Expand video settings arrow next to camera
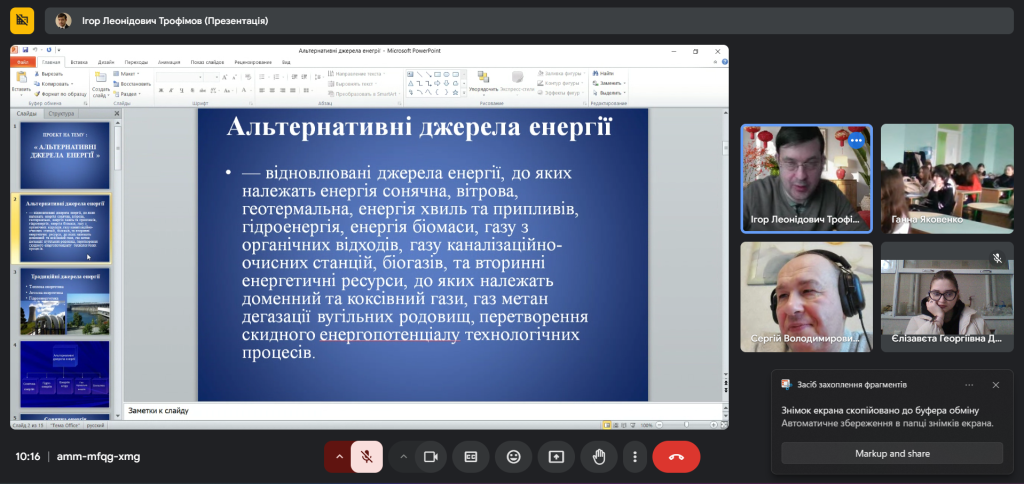 pos(404,457)
